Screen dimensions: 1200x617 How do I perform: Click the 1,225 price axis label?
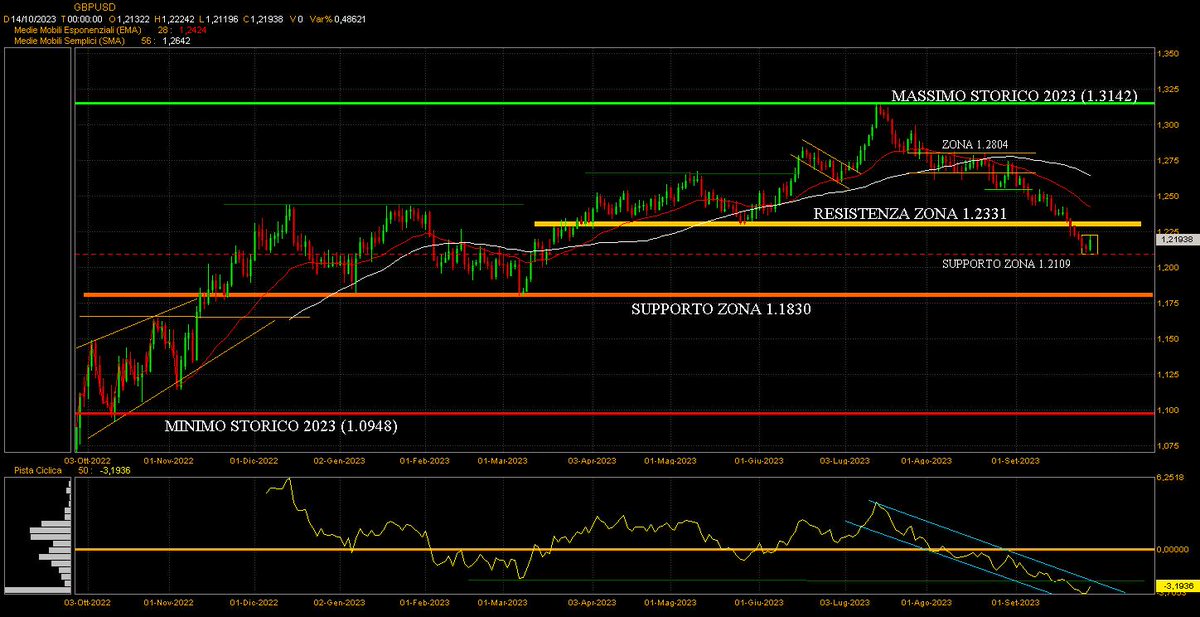click(x=1168, y=231)
